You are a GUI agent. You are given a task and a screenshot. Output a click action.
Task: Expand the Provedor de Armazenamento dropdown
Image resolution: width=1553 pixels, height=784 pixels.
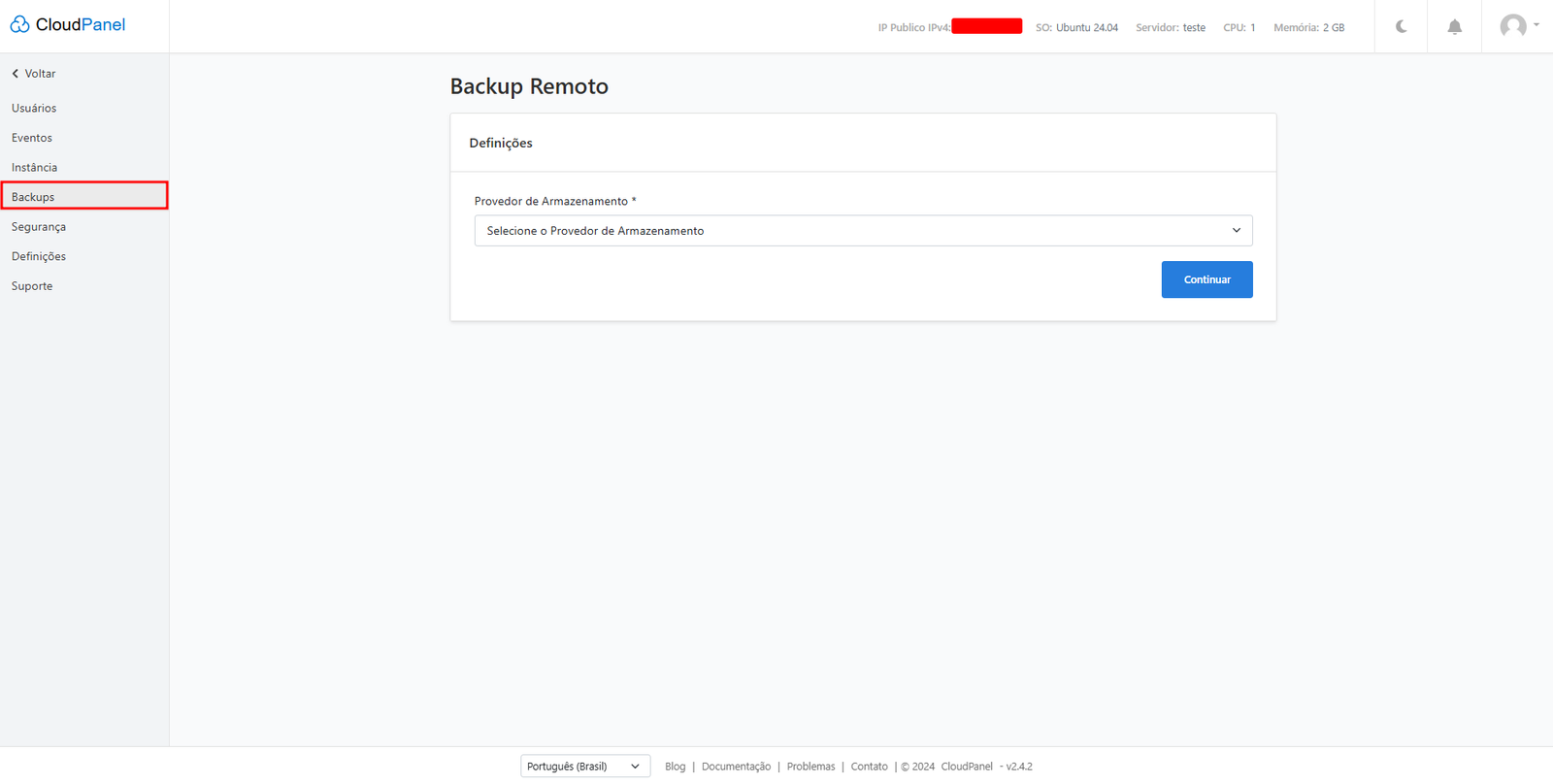[x=863, y=231]
